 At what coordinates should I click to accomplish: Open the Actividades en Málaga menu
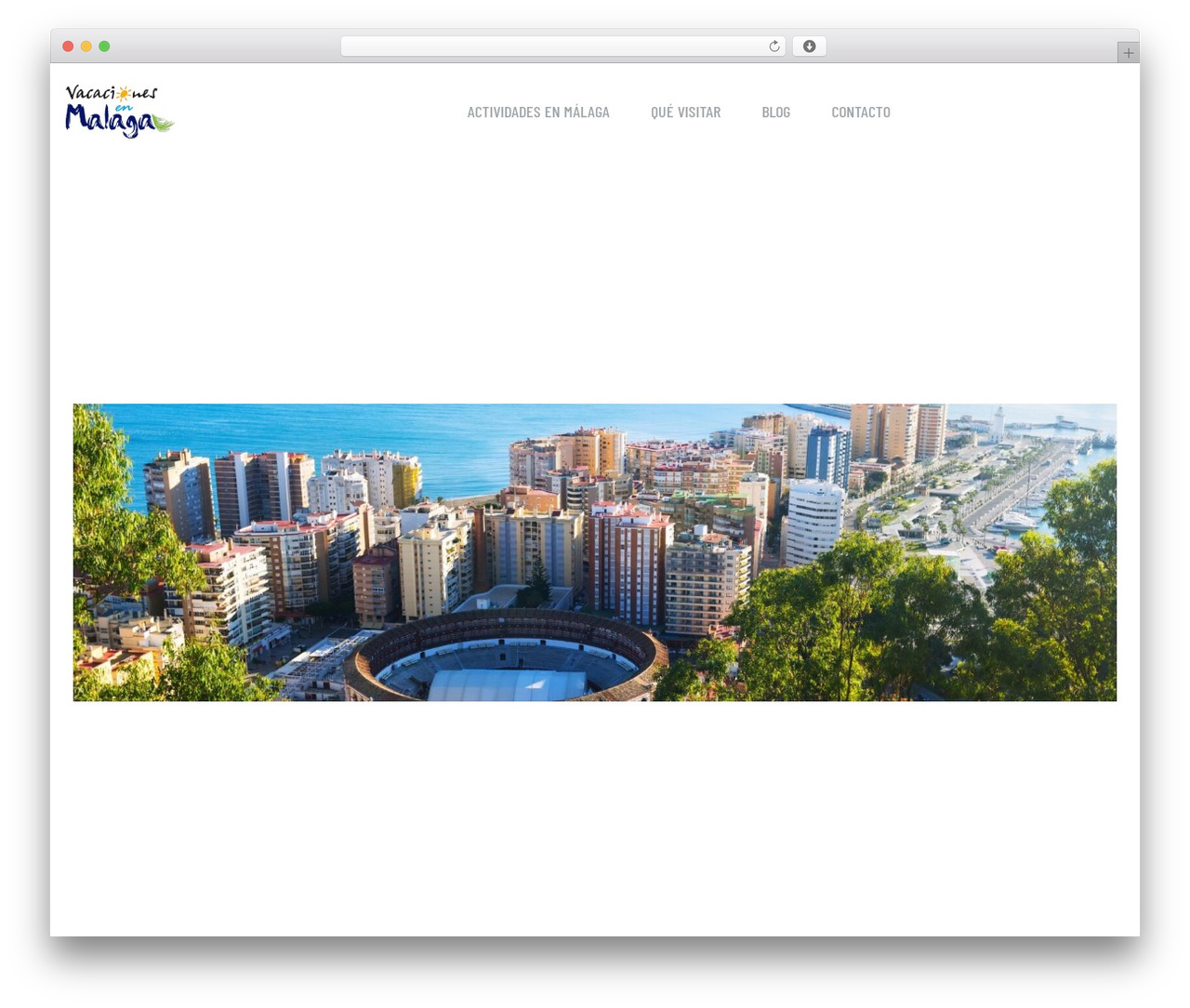(538, 113)
